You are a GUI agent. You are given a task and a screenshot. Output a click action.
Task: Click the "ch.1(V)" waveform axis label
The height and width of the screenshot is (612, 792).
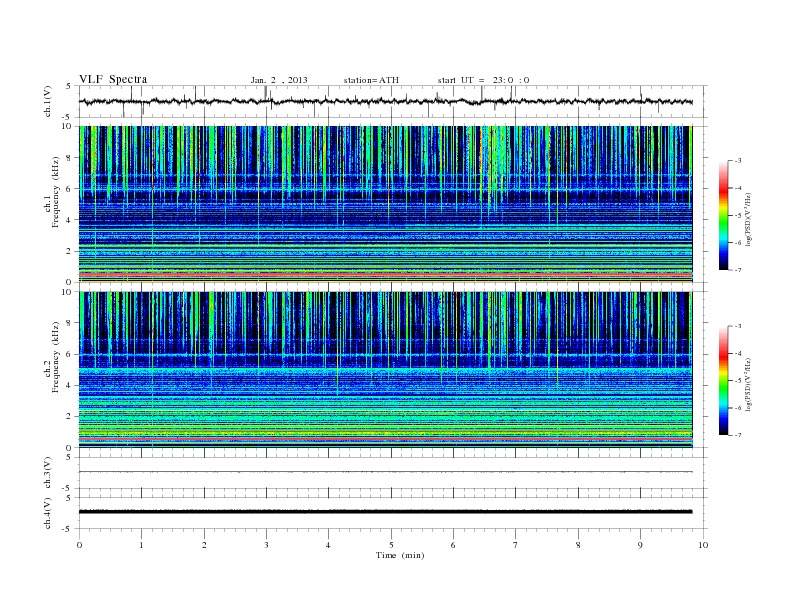48,101
